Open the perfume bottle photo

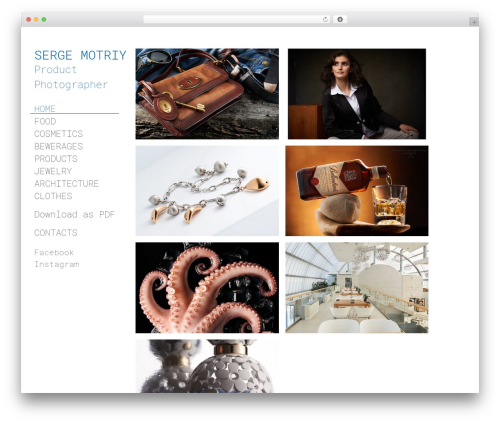pos(207,366)
